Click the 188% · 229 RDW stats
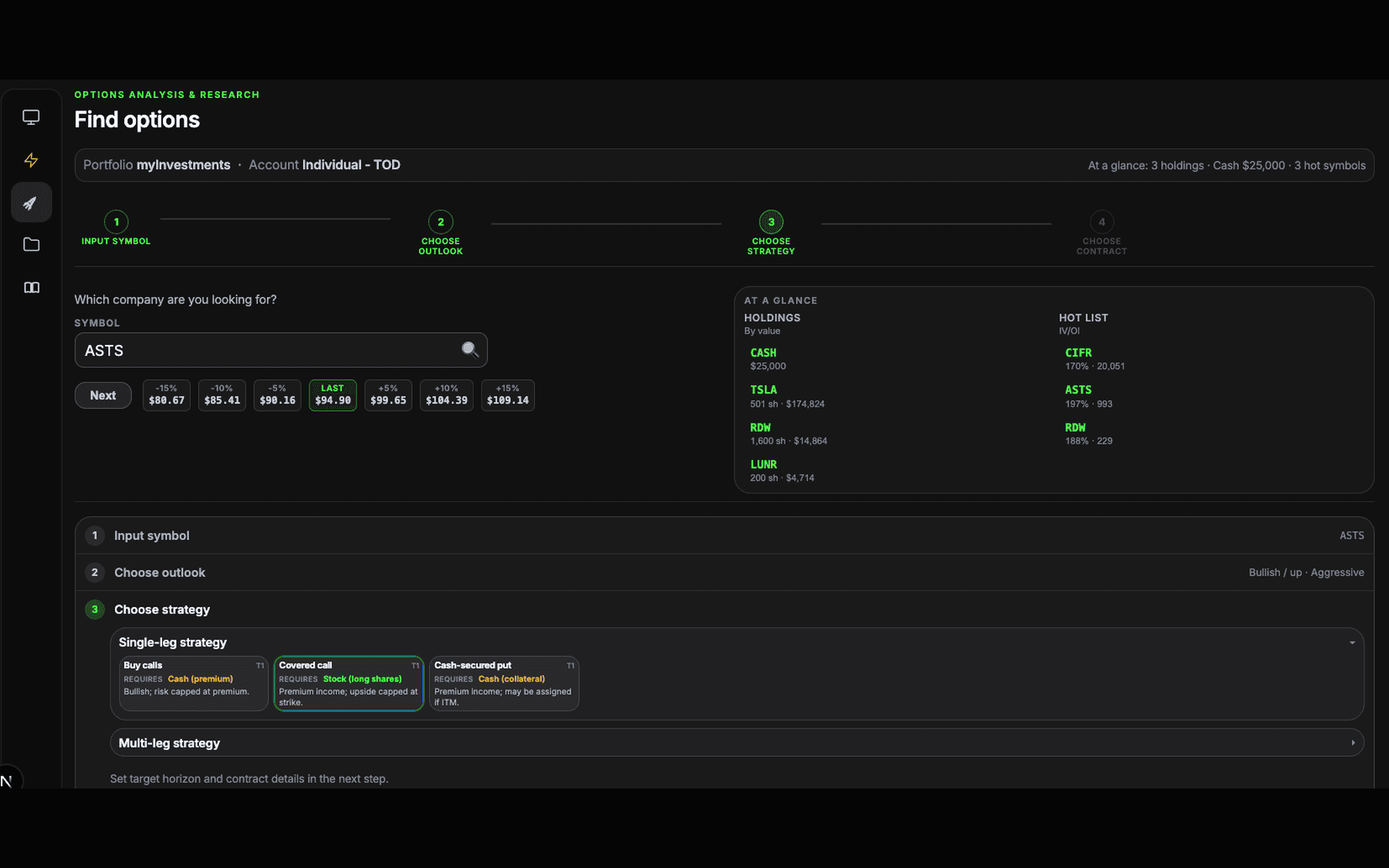Image resolution: width=1389 pixels, height=868 pixels. pyautogui.click(x=1088, y=441)
